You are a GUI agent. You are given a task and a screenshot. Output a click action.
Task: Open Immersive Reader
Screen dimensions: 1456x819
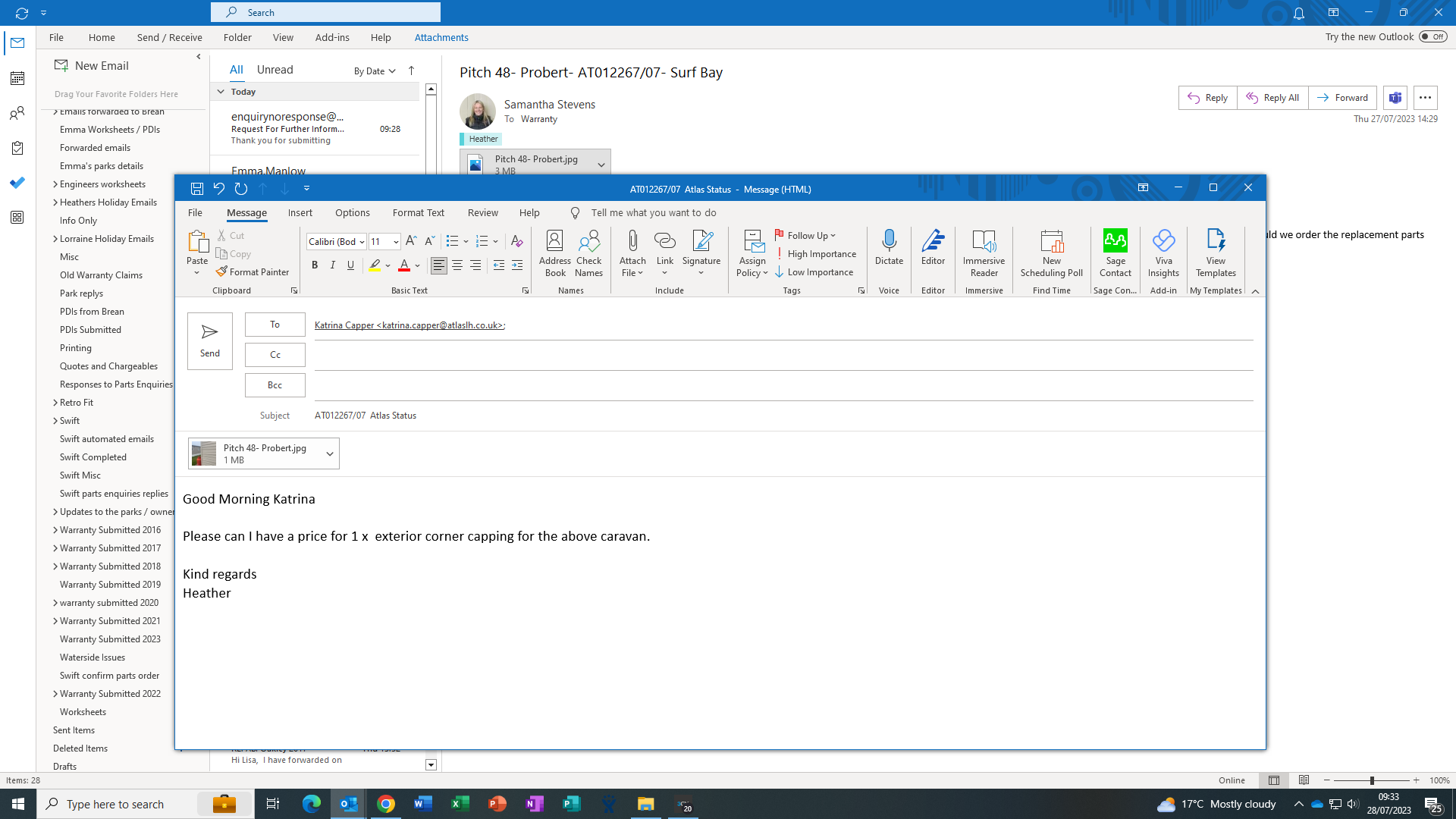(984, 253)
